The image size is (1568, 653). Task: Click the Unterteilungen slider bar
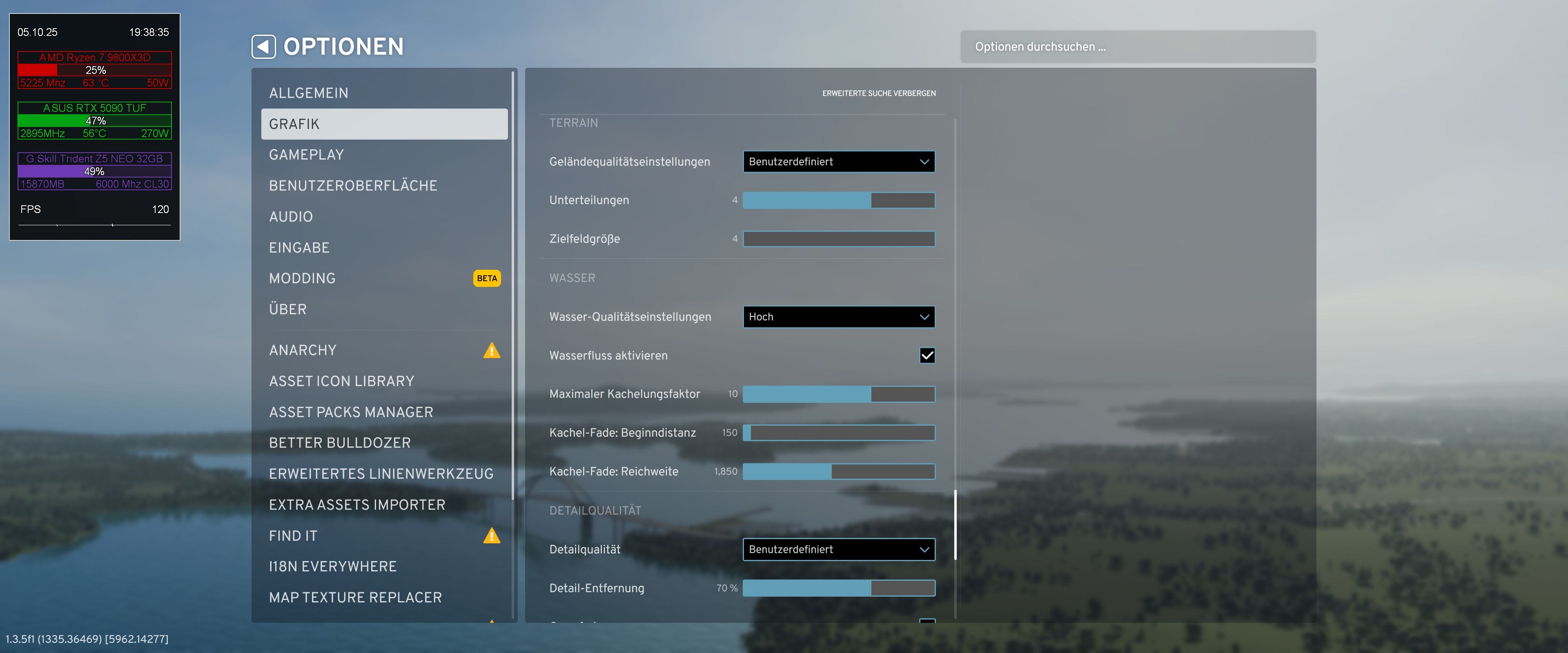pyautogui.click(x=838, y=200)
